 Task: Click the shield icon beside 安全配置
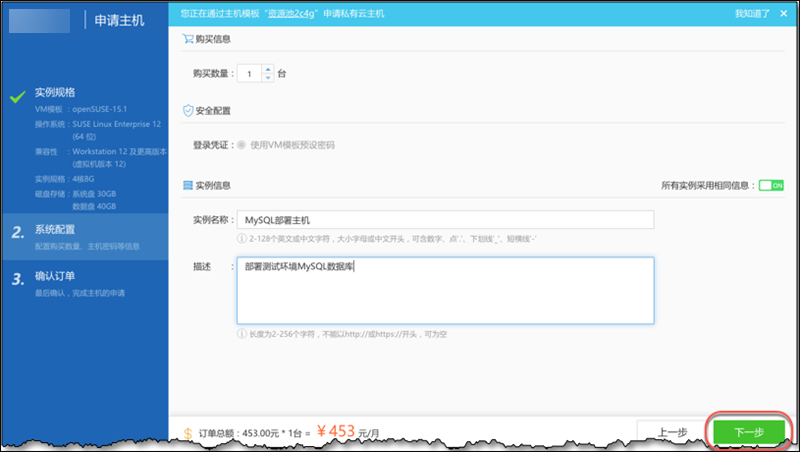187,111
